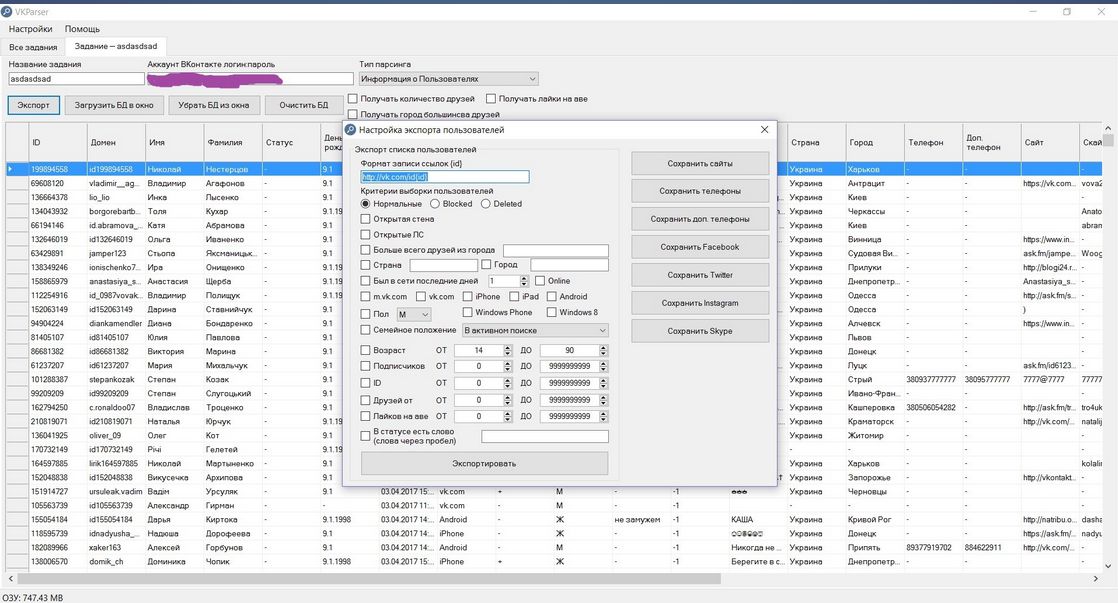Screen dimensions: 1118x603
Task: Check the iPhone platform checkbox
Action: point(467,297)
